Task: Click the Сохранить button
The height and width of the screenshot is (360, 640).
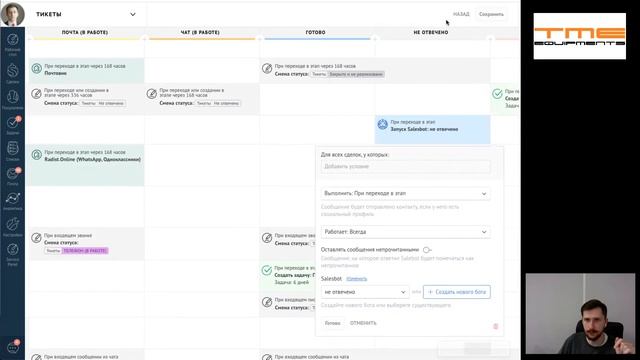Action: click(x=491, y=14)
